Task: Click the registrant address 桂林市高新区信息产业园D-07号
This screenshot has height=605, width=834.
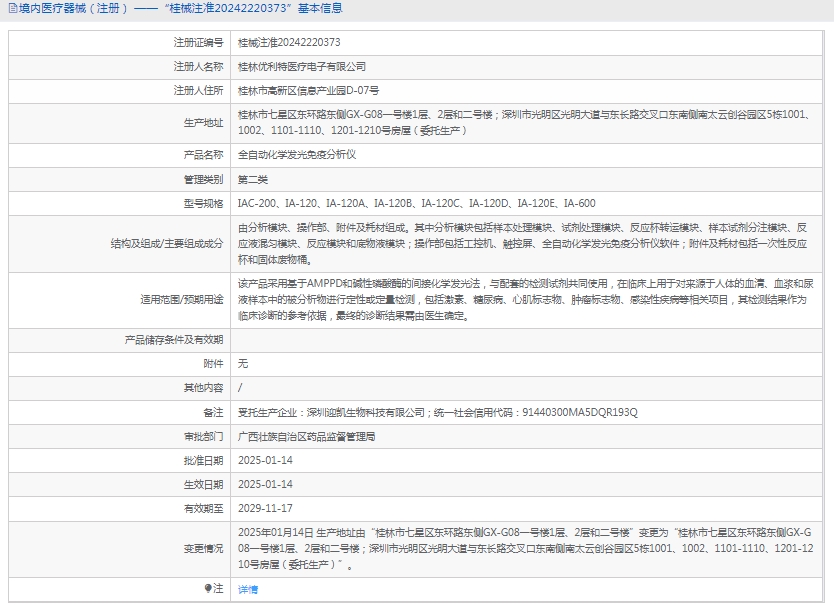Action: (308, 90)
